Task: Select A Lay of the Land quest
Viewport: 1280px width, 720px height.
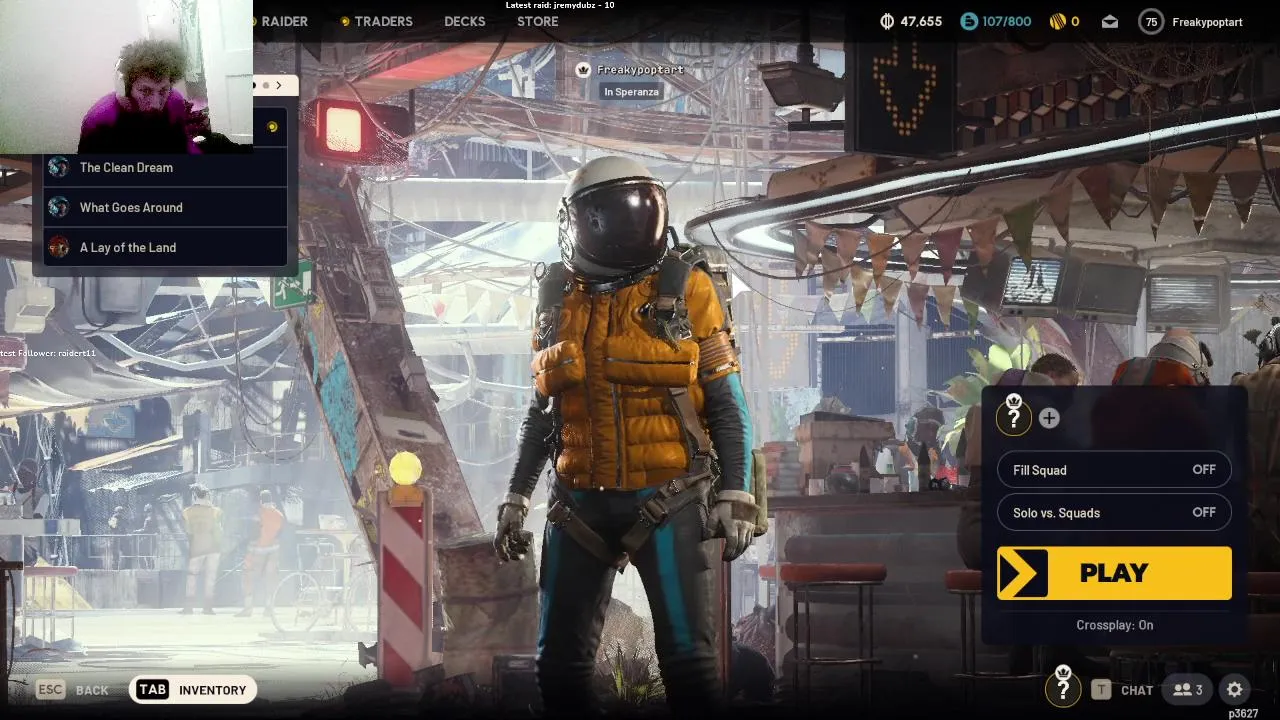Action: click(x=165, y=247)
